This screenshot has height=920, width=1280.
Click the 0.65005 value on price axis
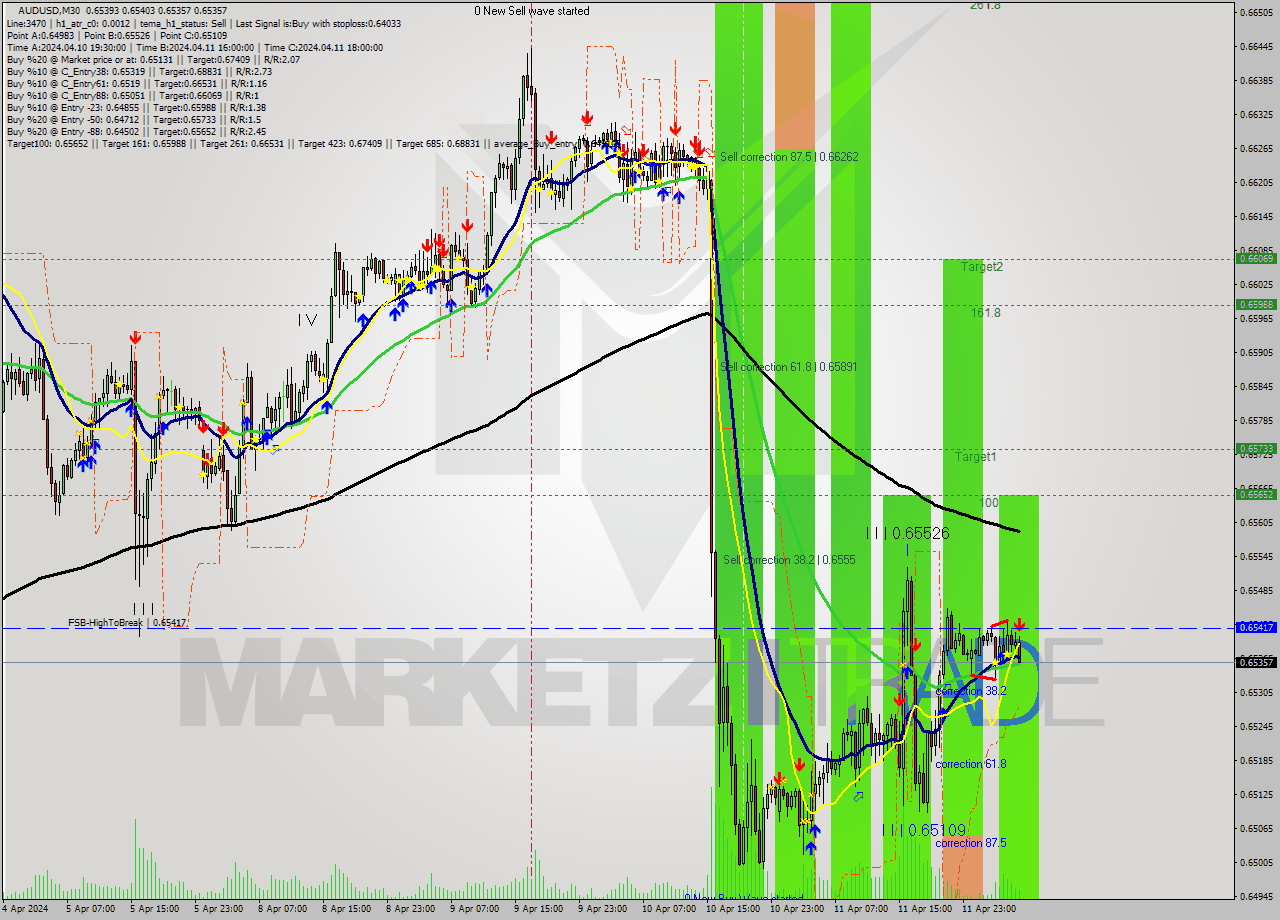click(x=1256, y=862)
